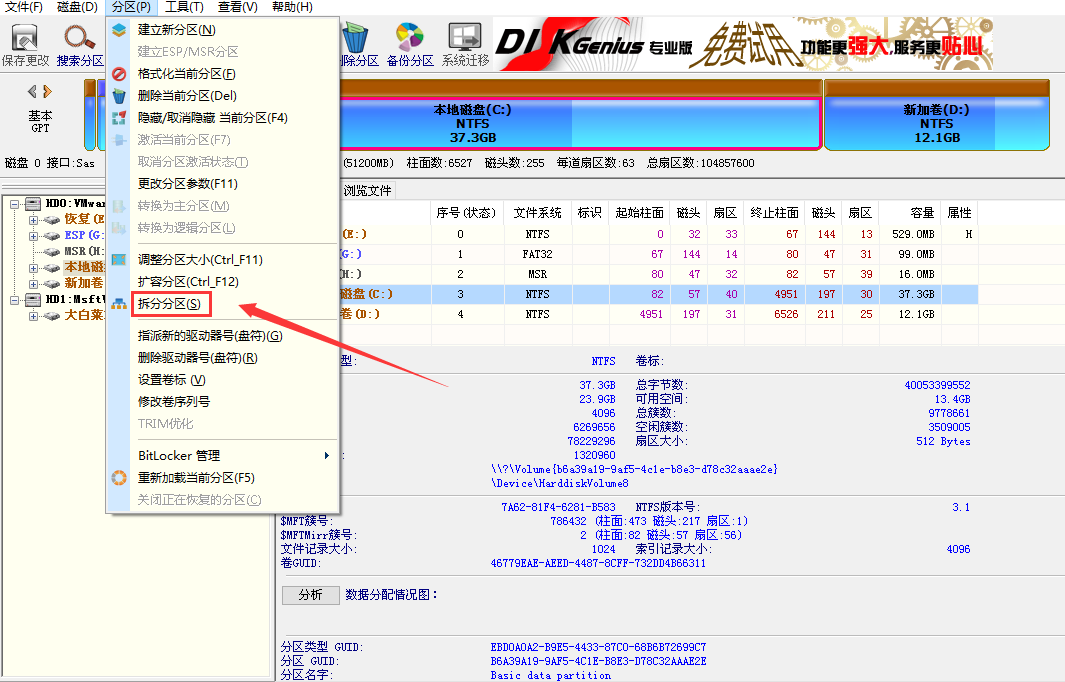Click the HD1 hard disk icon in tree

[33, 300]
